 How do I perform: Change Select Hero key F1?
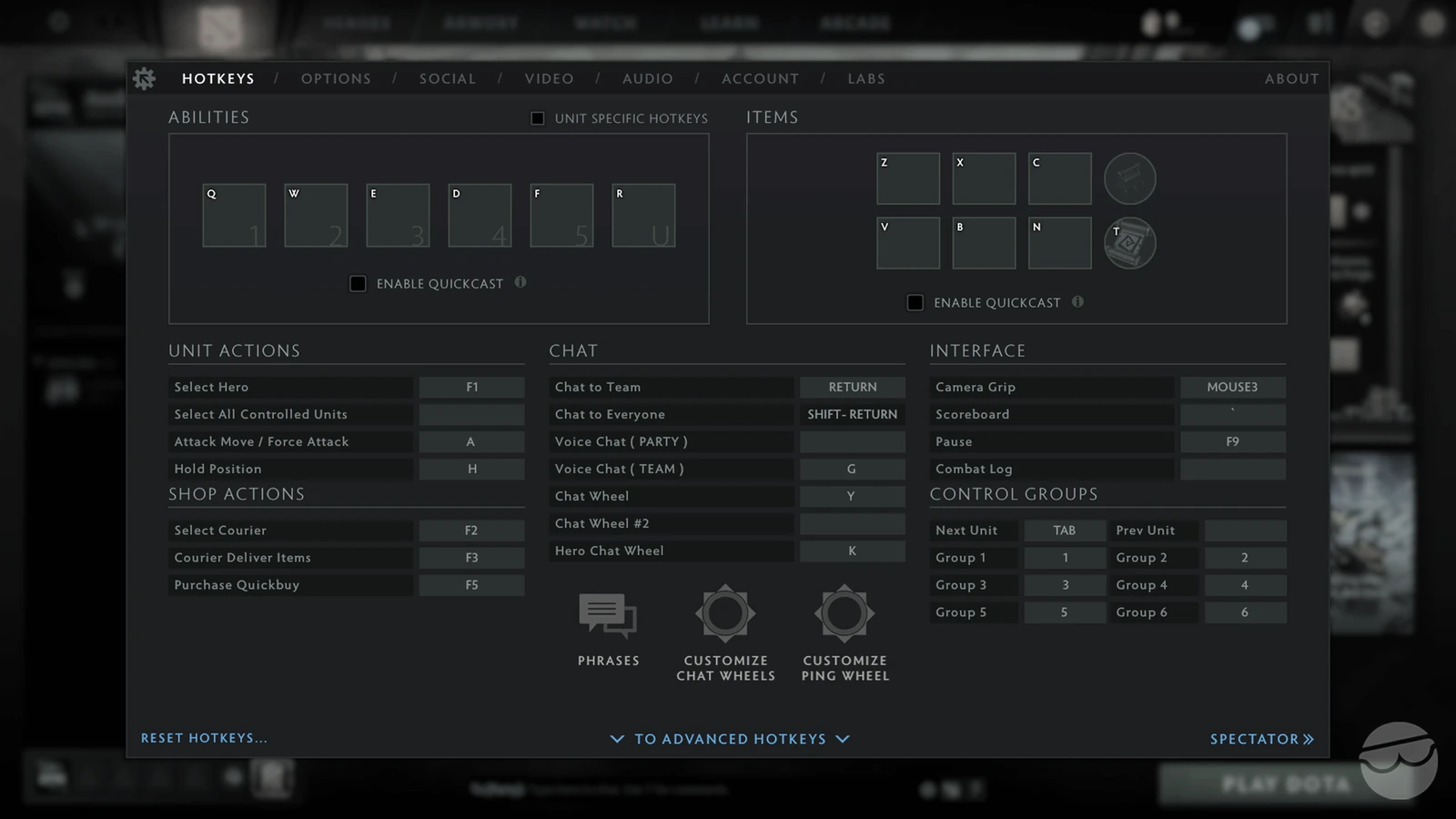coord(471,387)
